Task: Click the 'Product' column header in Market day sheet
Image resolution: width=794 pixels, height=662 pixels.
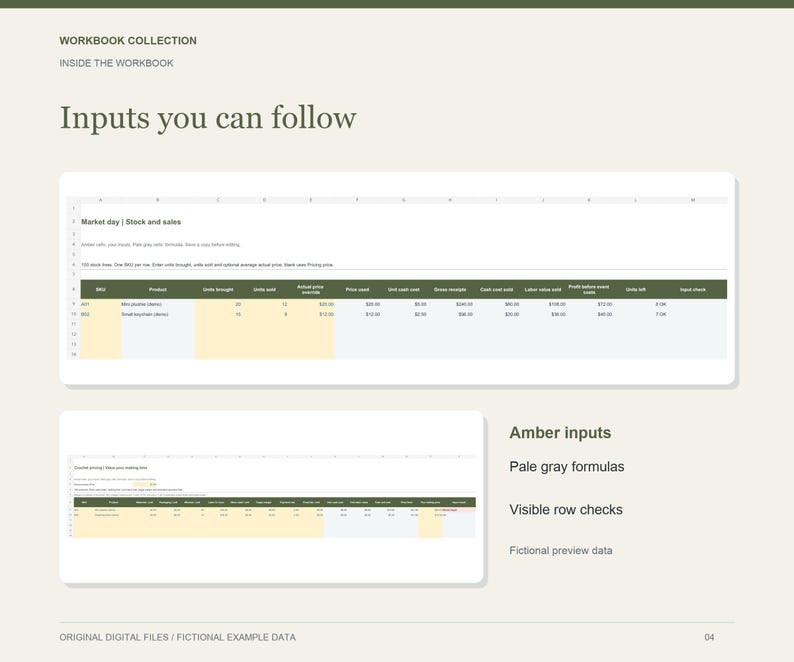Action: point(158,290)
